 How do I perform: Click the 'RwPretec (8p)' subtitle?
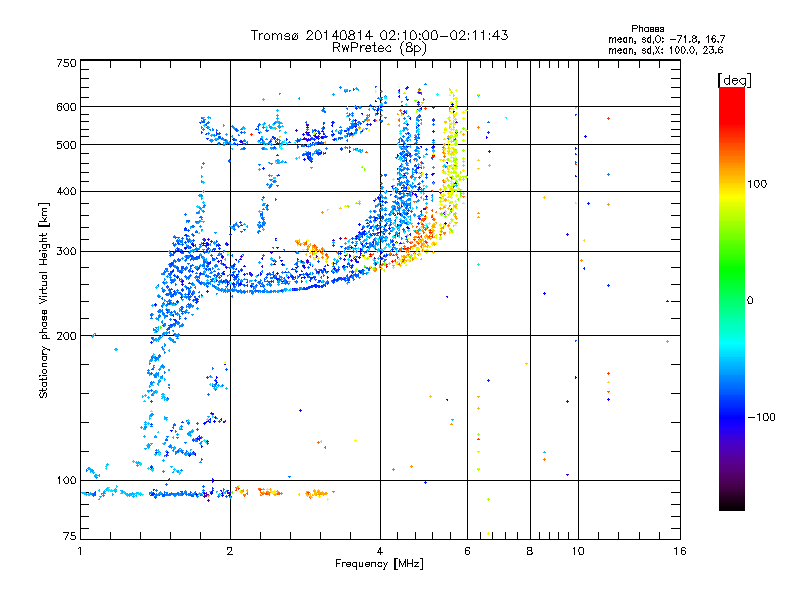click(379, 48)
